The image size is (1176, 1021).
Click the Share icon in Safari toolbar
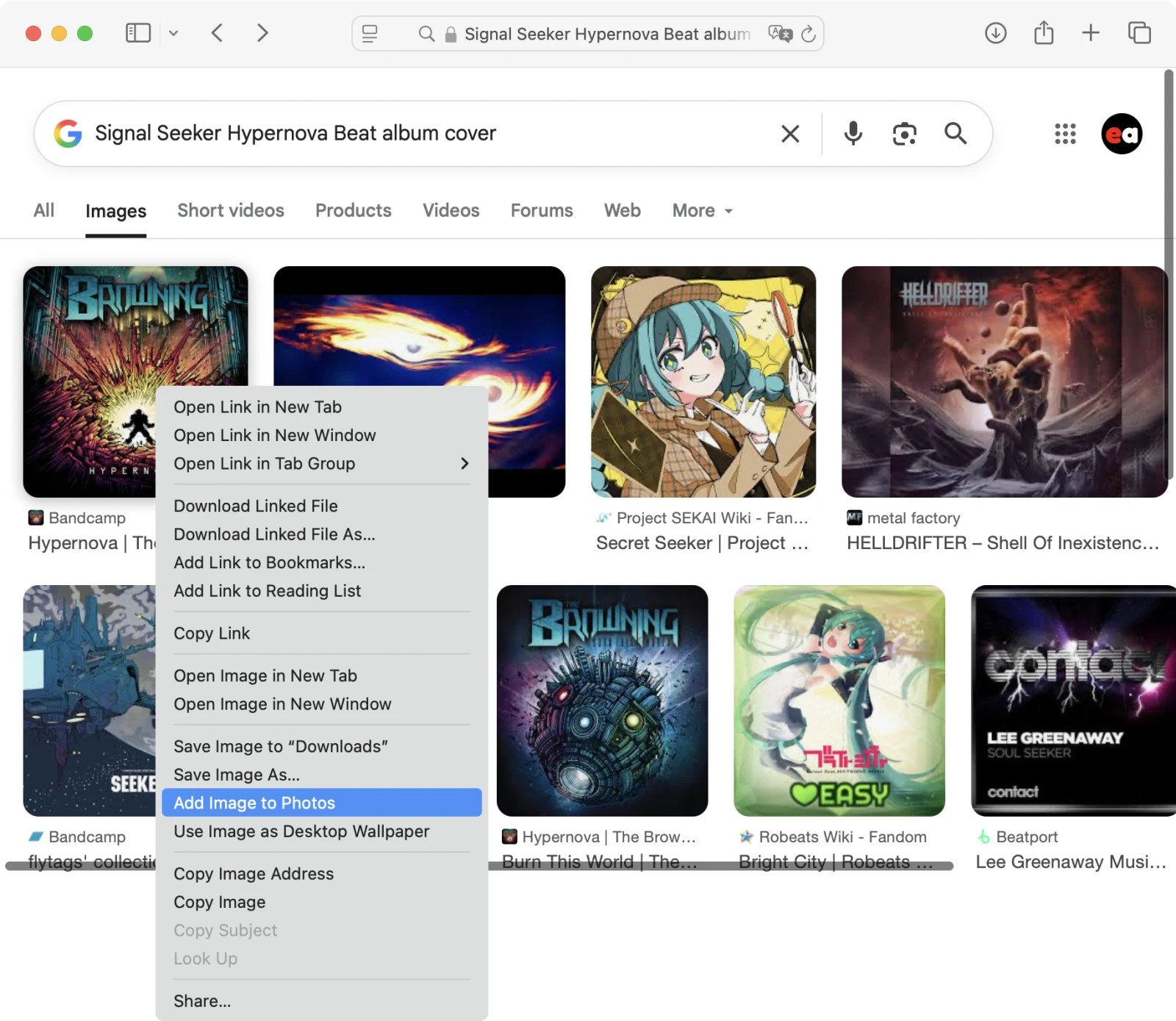point(1043,33)
